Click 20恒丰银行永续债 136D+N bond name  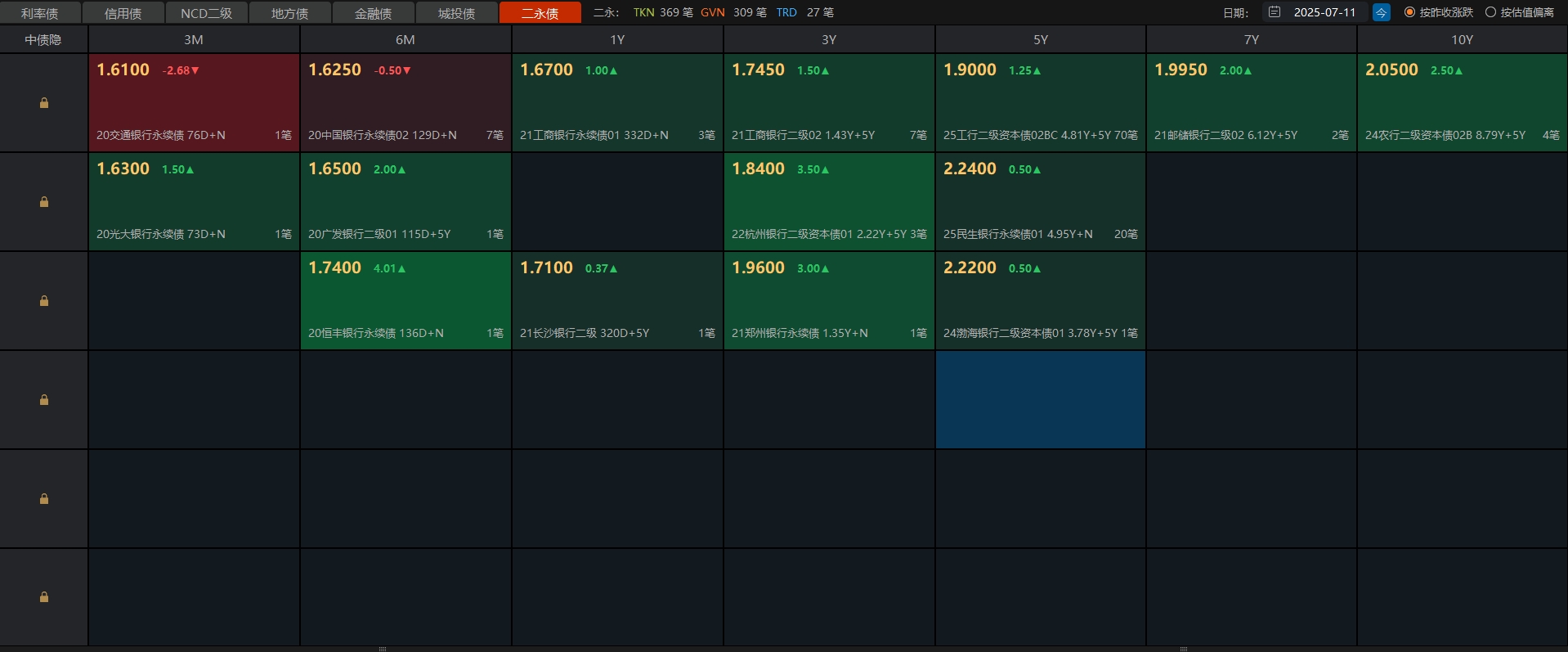(x=376, y=333)
